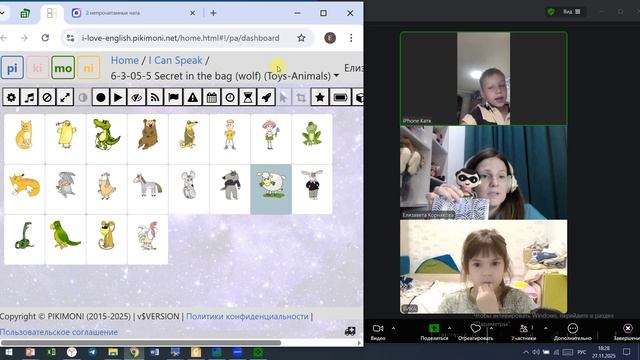Open Zoom 'Дополнительно' more options

(573, 332)
